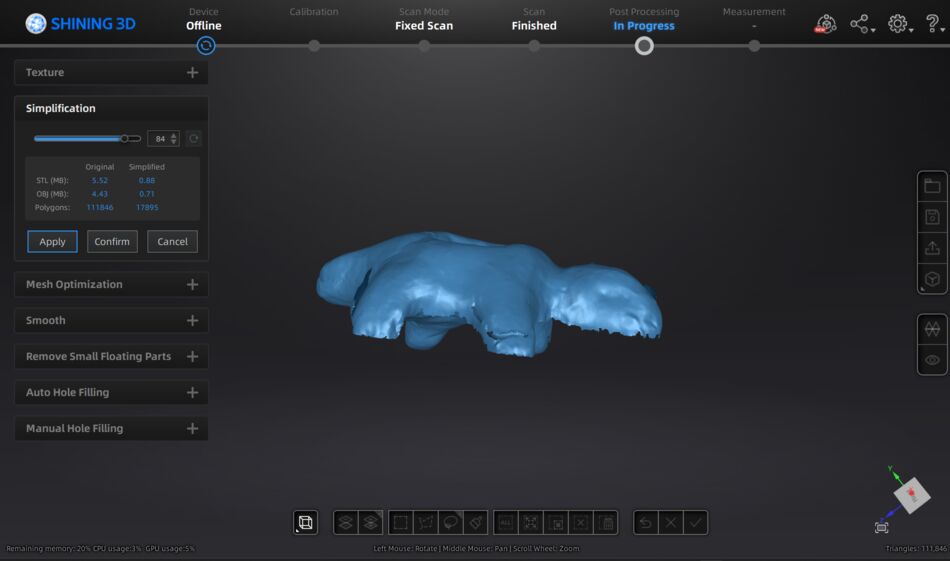Click the blue 3D scanned mesh model
Image resolution: width=950 pixels, height=561 pixels.
click(x=489, y=293)
